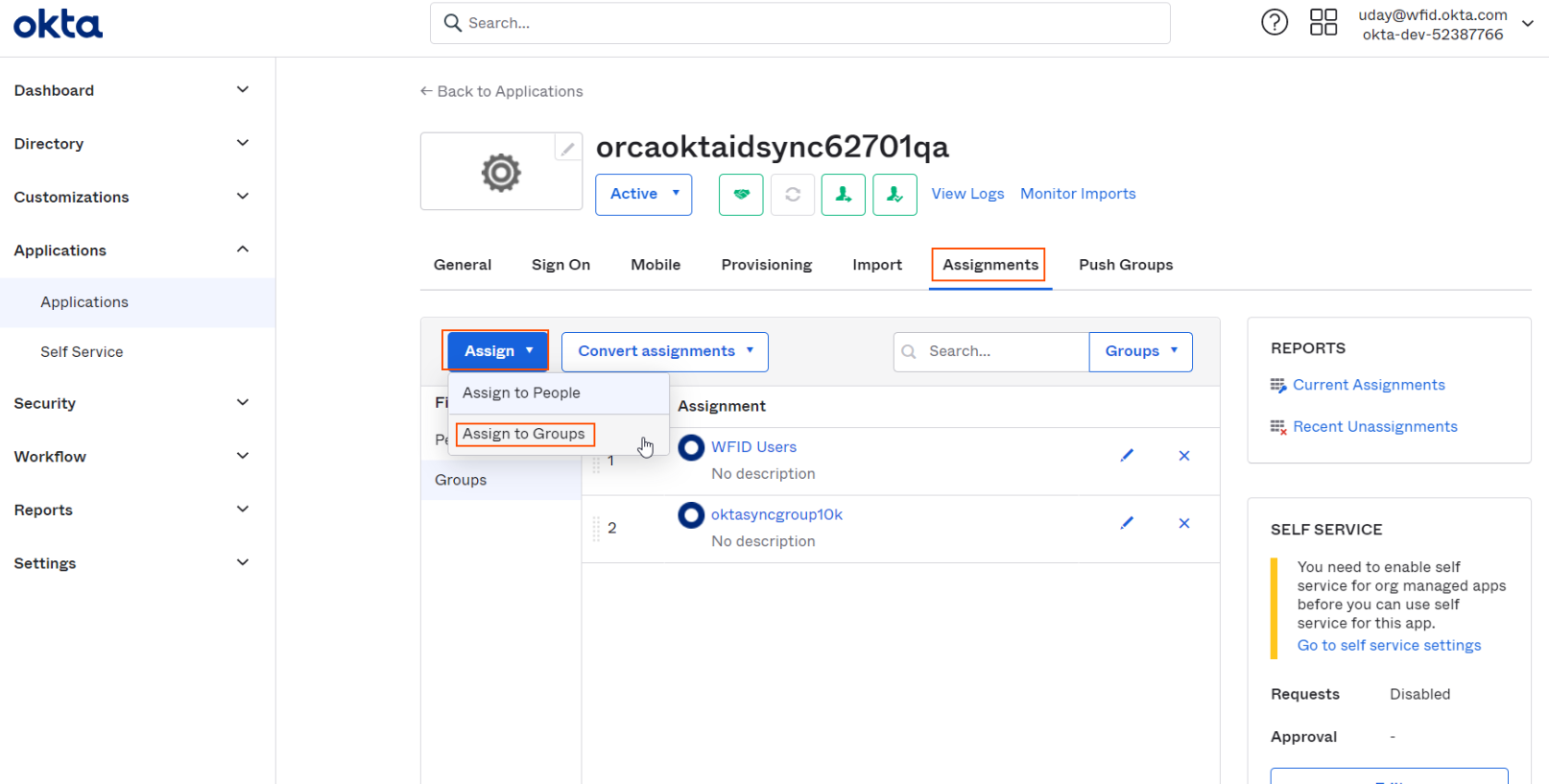Switch to the Mobile tab

click(655, 265)
